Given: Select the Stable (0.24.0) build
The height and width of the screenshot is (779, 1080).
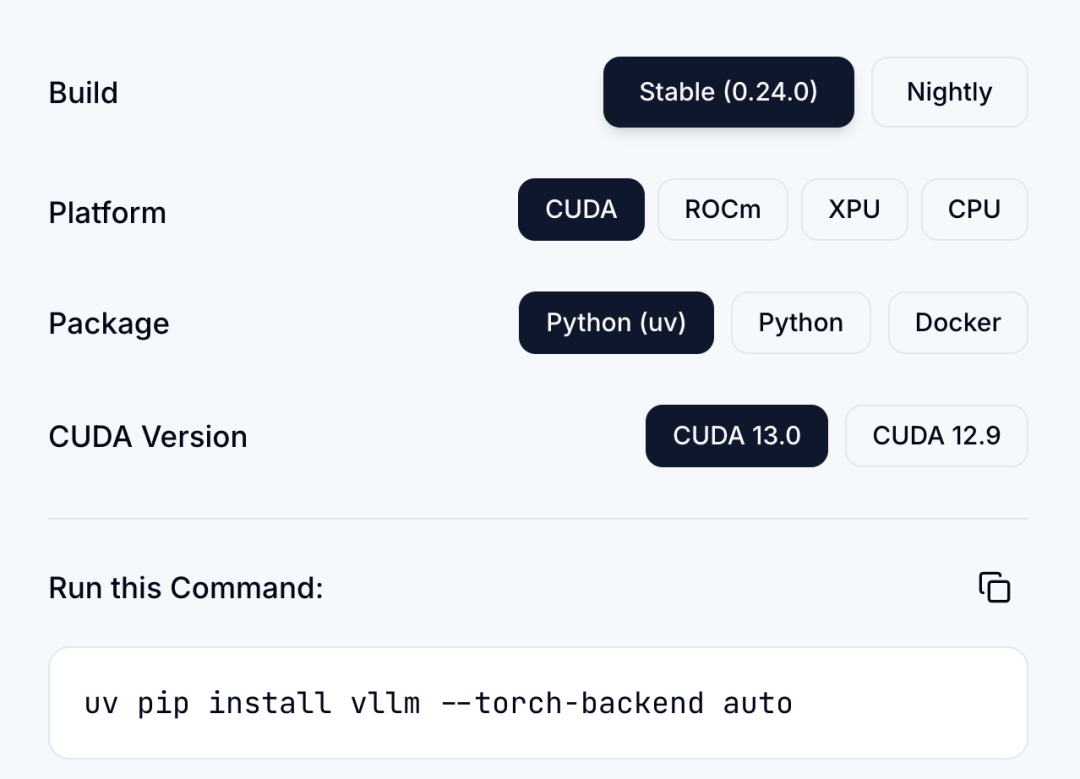Looking at the screenshot, I should pyautogui.click(x=729, y=92).
